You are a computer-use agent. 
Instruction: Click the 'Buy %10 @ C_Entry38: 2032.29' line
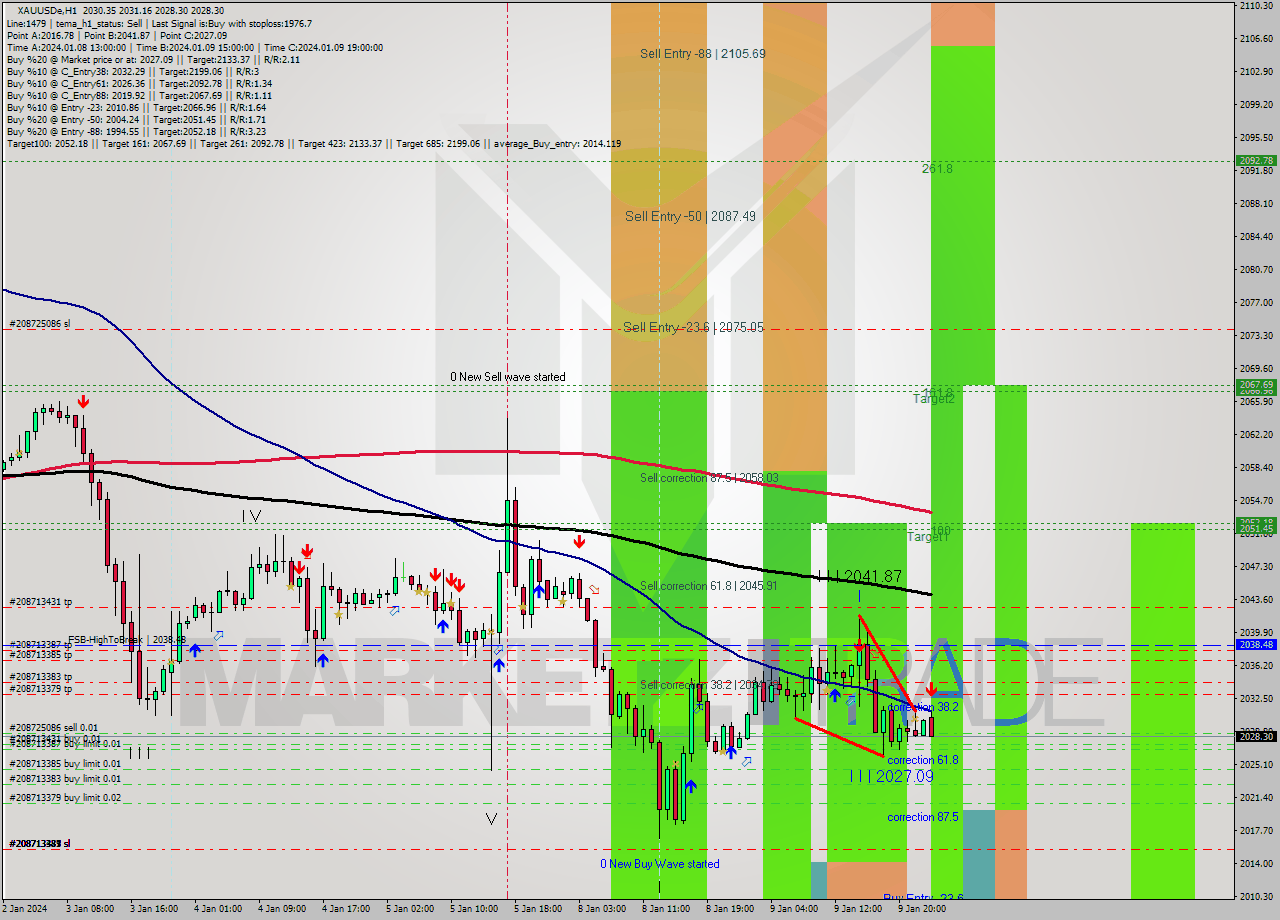[x=76, y=71]
